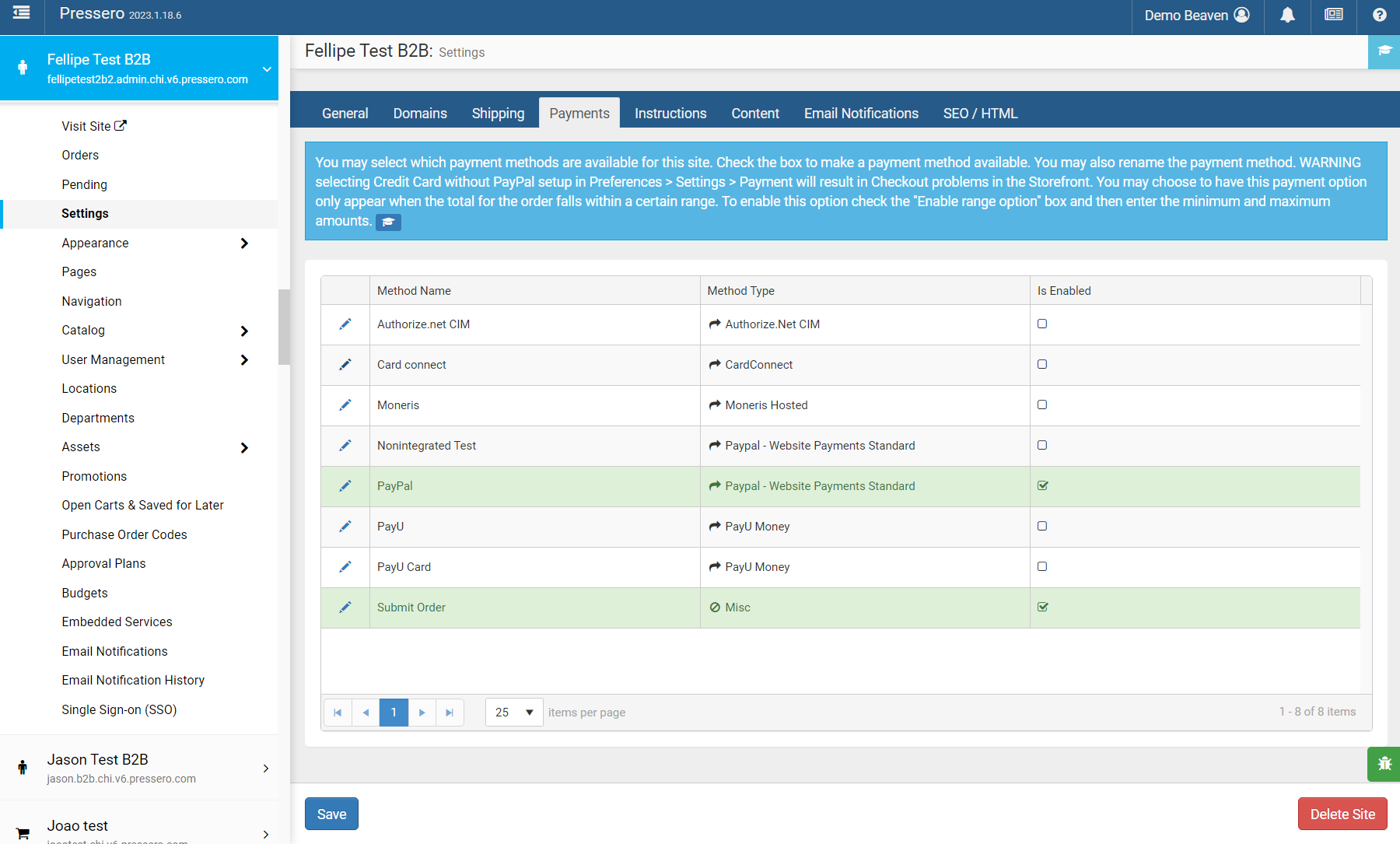This screenshot has width=1400, height=844.
Task: Go to previous page of payment grid
Action: [366, 713]
